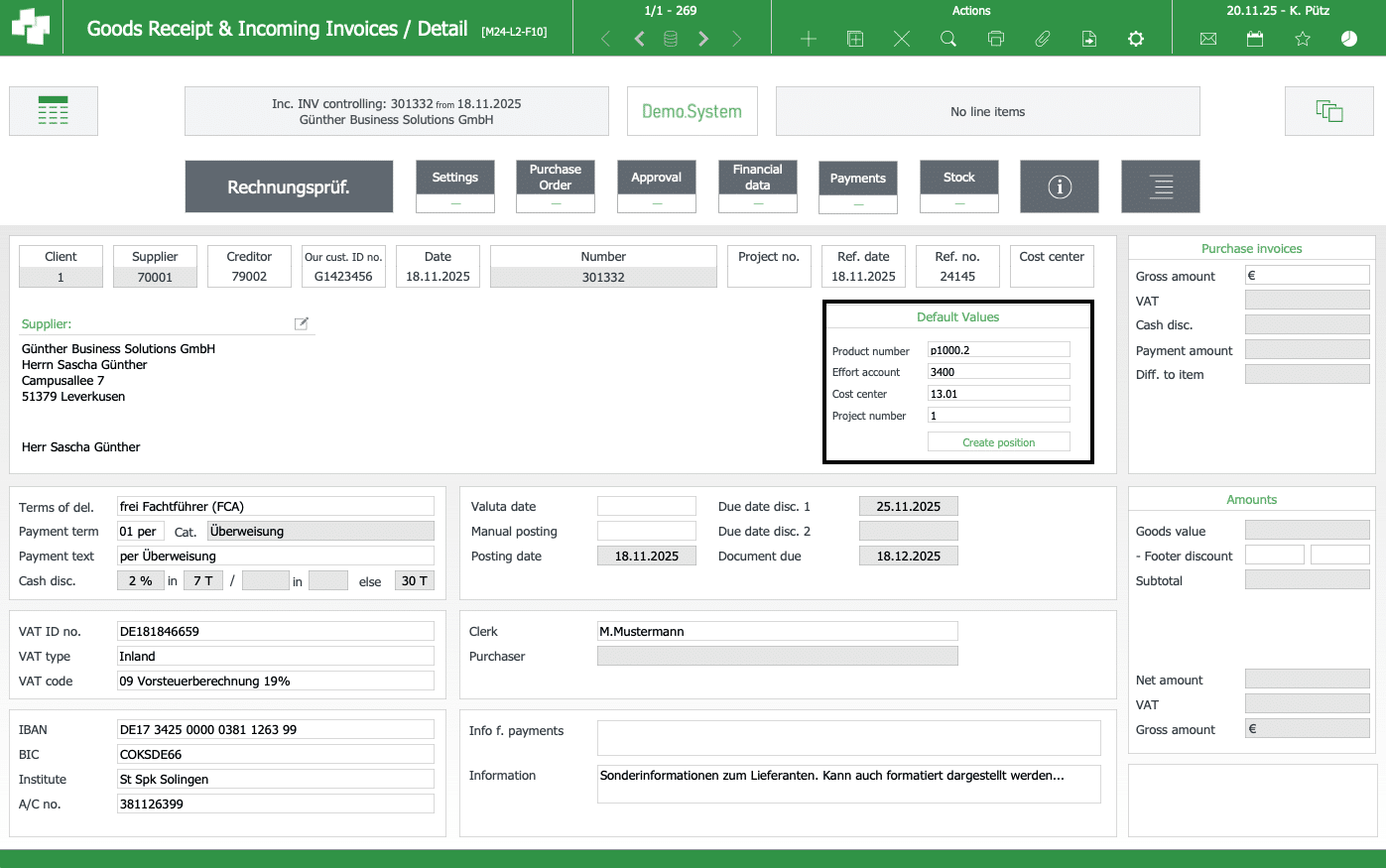
Task: Open attachments via the paperclip icon
Action: [x=1042, y=39]
